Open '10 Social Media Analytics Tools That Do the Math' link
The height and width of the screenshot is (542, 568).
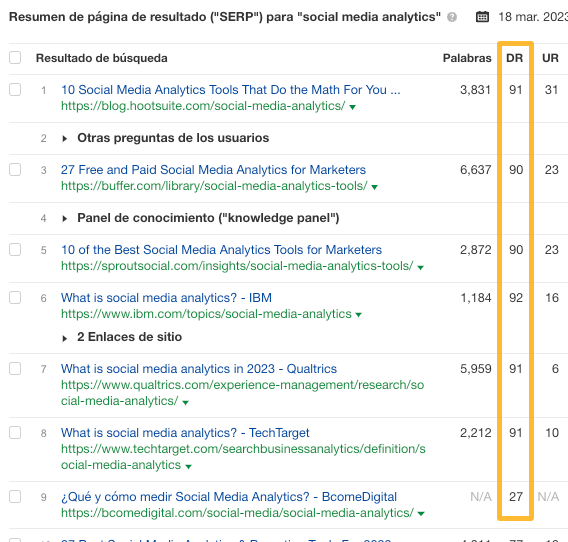231,89
